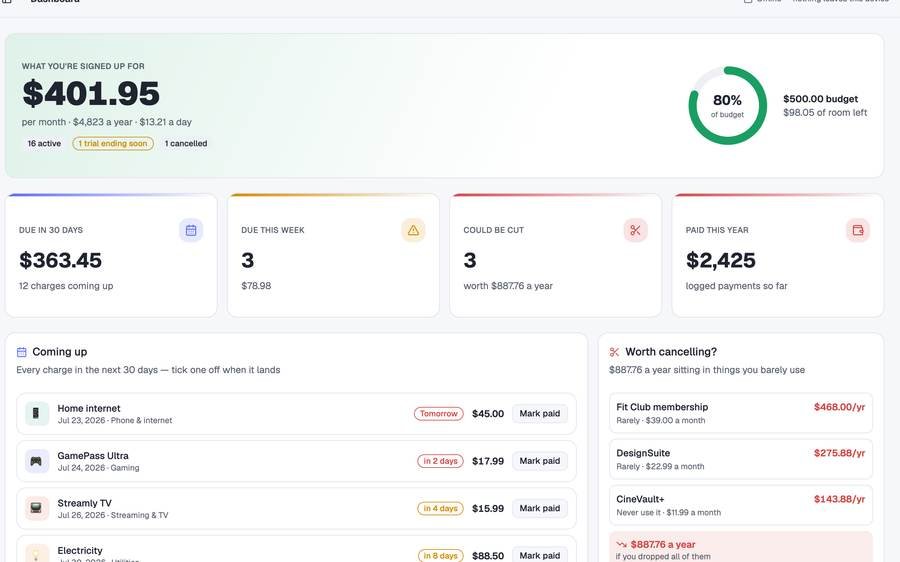Mark Electricity charge as paid
This screenshot has width=900, height=562.
pos(540,555)
